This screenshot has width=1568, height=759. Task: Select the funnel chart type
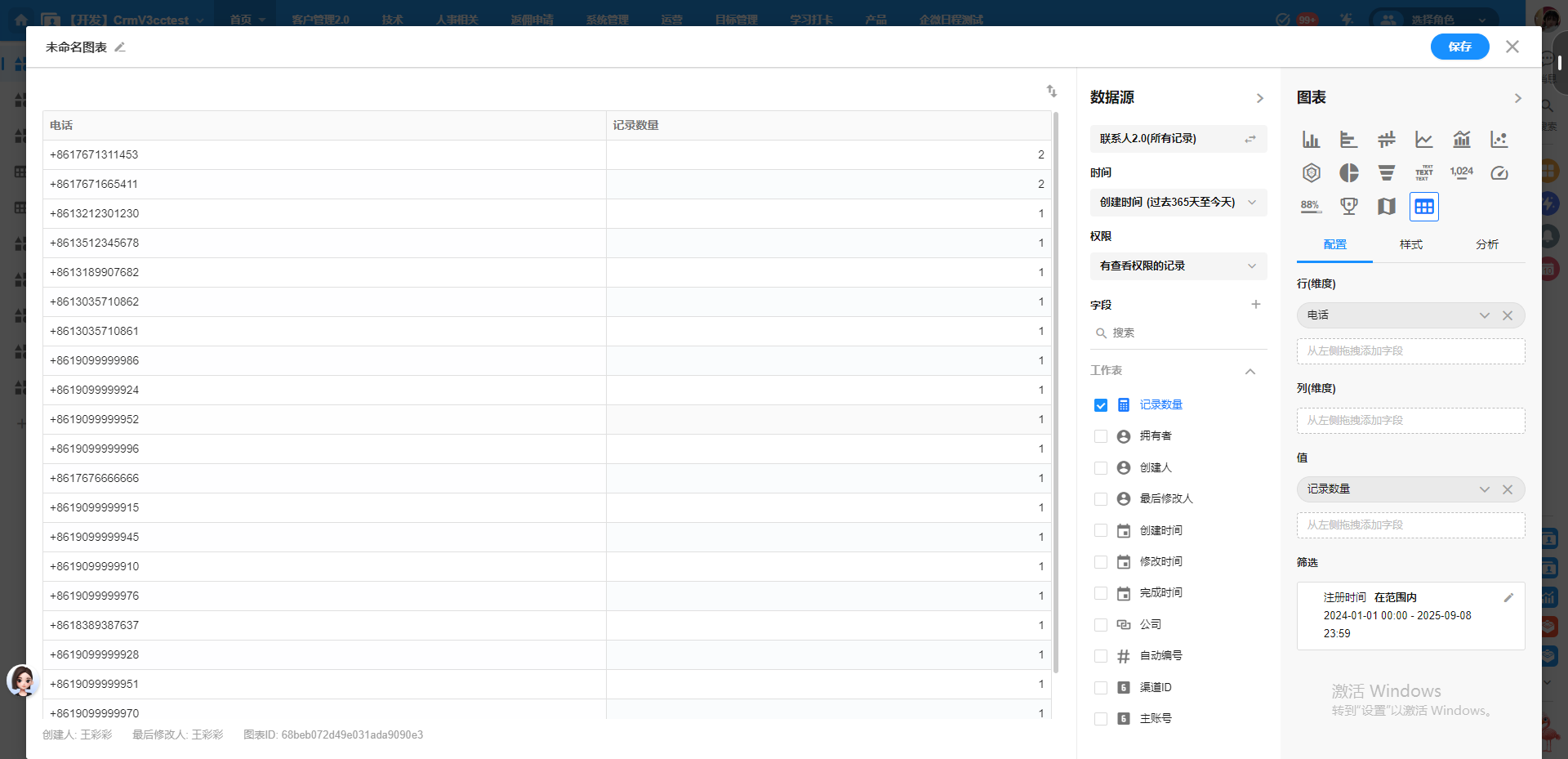click(1386, 172)
